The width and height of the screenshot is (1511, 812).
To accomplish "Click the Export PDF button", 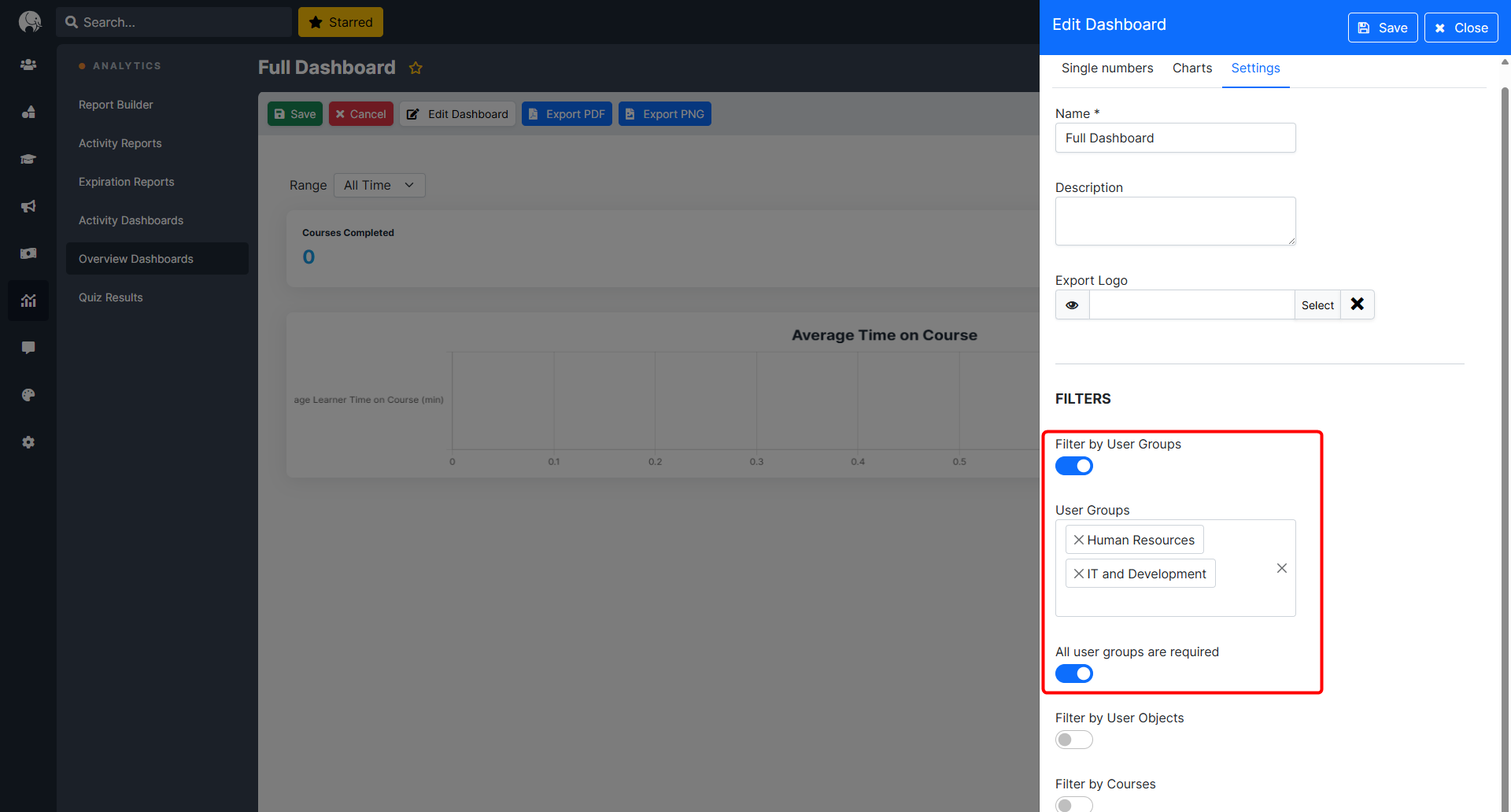I will pyautogui.click(x=567, y=114).
